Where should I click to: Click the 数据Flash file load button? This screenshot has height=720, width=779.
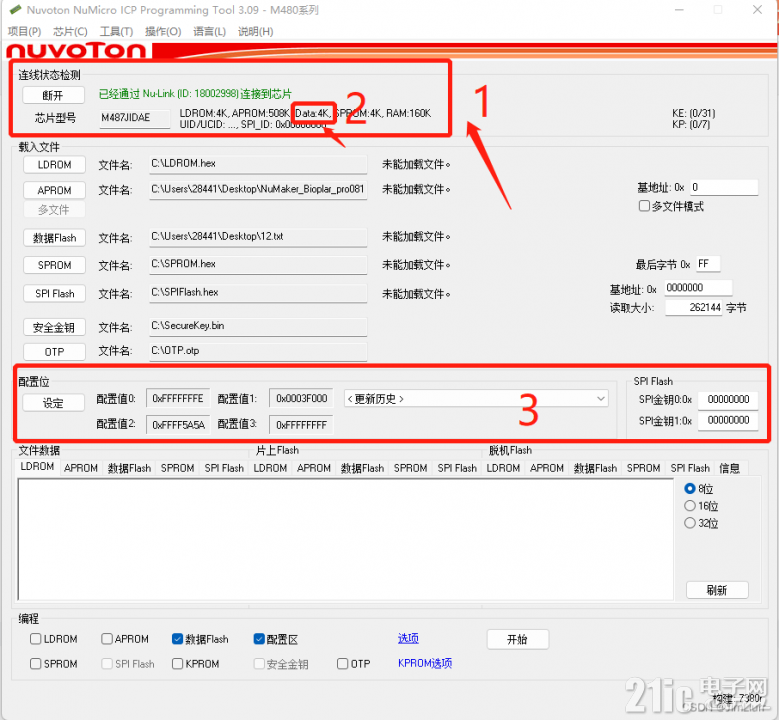(54, 238)
